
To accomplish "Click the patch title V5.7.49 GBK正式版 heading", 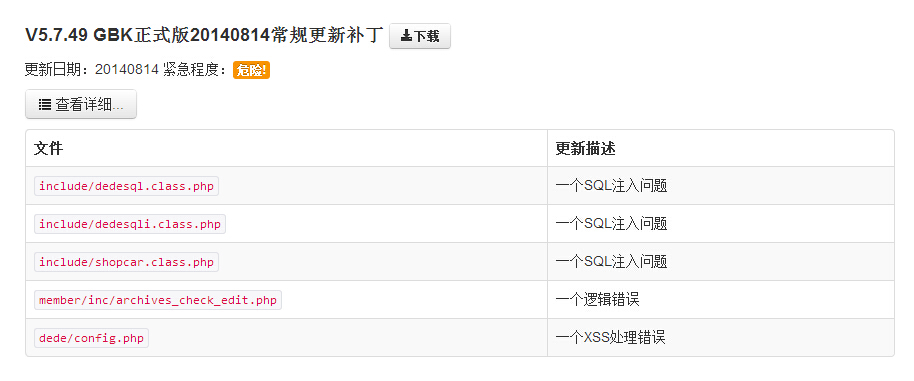I will coord(204,36).
